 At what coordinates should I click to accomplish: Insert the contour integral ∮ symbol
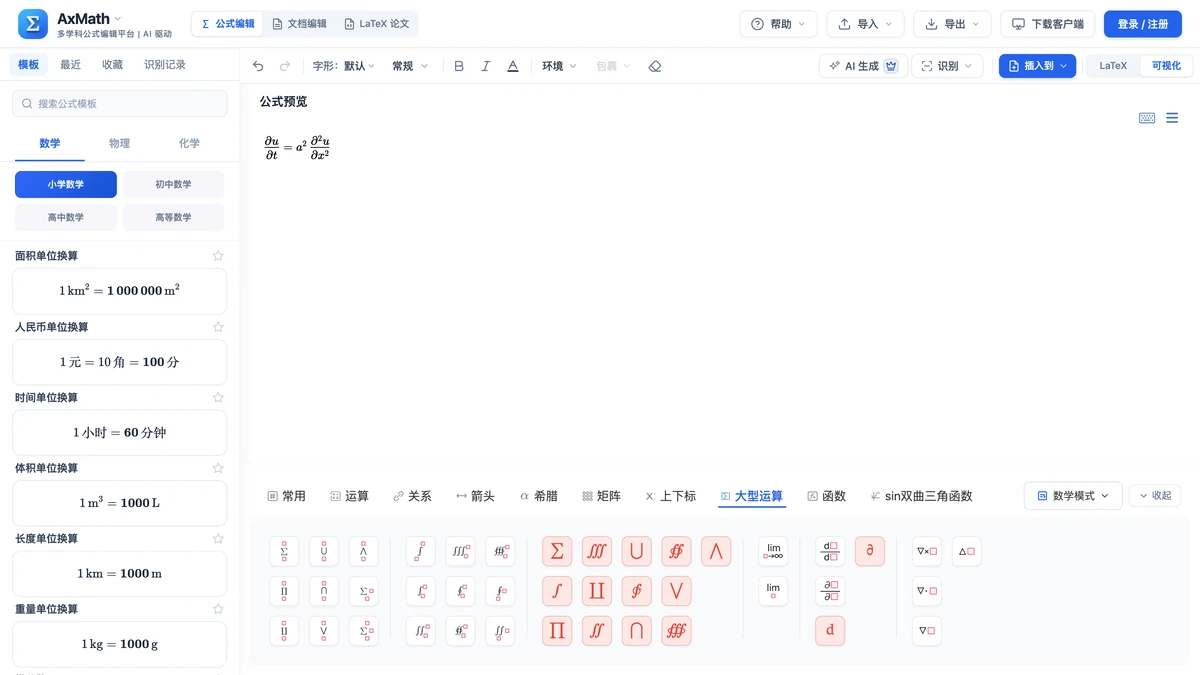click(636, 591)
